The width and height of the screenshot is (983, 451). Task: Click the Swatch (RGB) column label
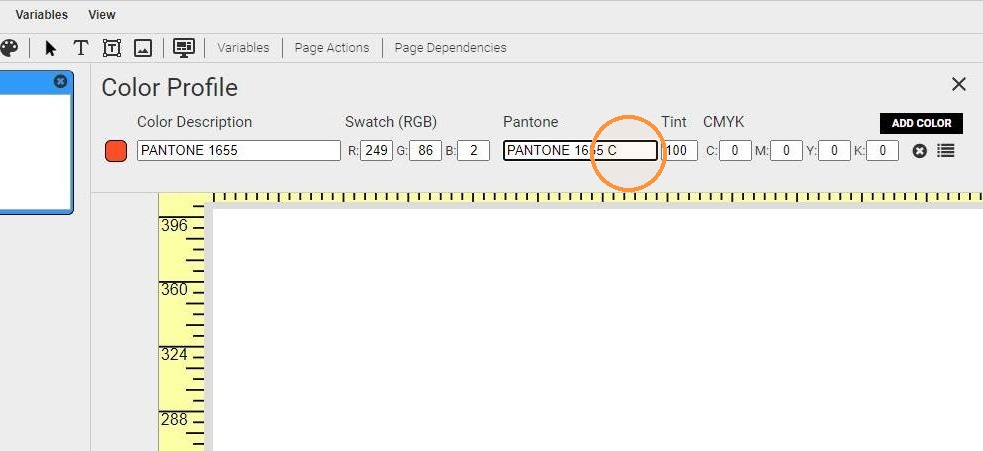(x=391, y=122)
